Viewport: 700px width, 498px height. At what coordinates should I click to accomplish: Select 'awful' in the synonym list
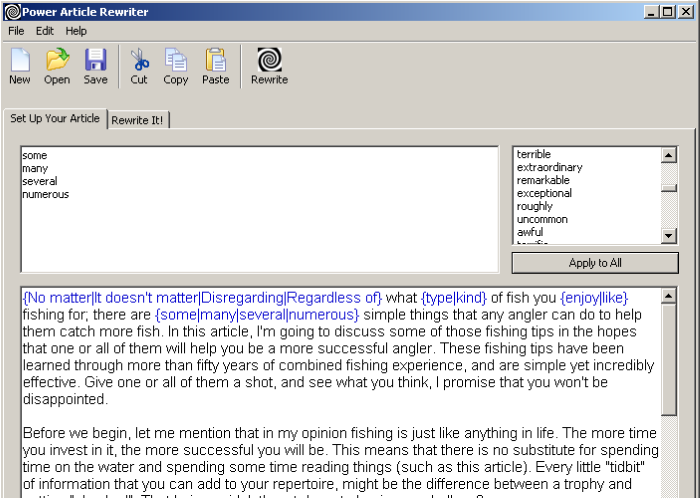530,232
